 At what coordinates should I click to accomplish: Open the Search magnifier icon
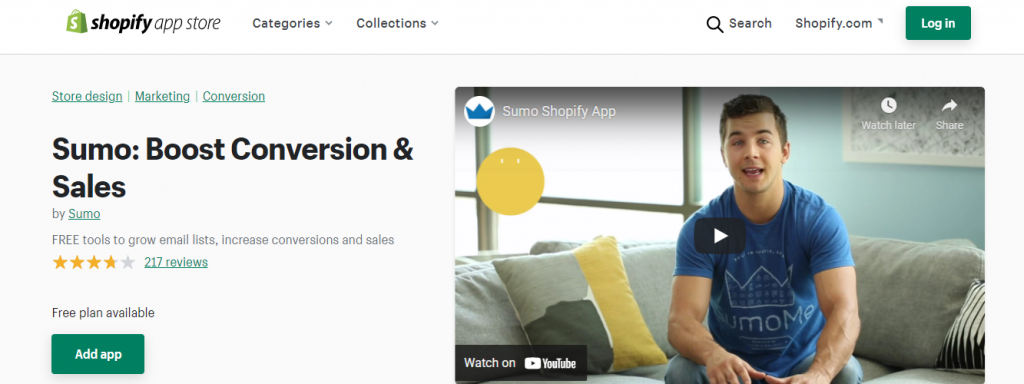point(715,24)
